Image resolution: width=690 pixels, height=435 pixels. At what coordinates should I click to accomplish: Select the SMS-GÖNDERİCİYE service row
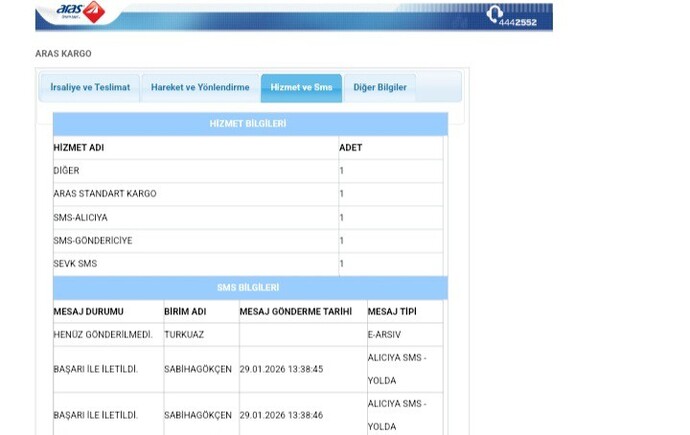tap(248, 241)
